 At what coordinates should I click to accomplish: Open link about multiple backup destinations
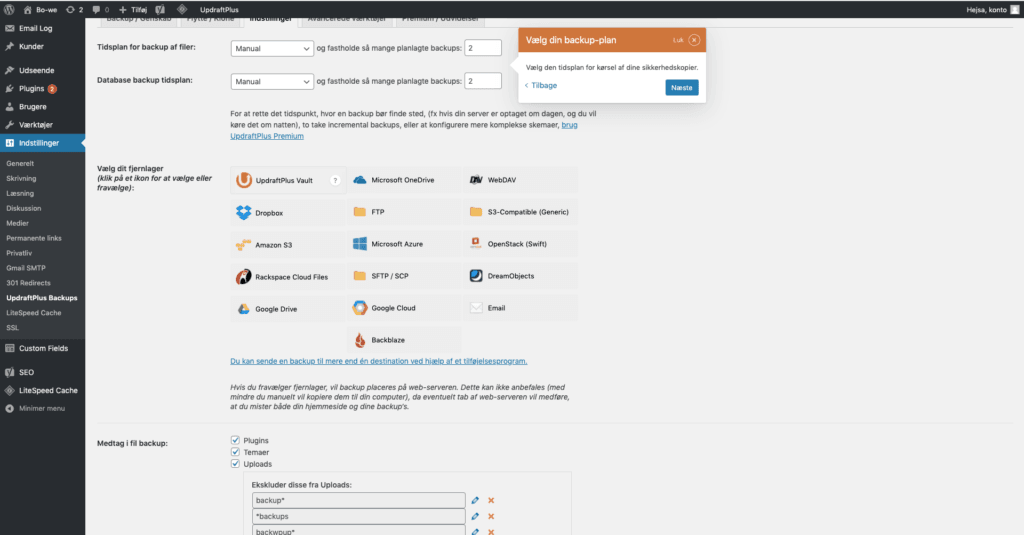pyautogui.click(x=379, y=361)
